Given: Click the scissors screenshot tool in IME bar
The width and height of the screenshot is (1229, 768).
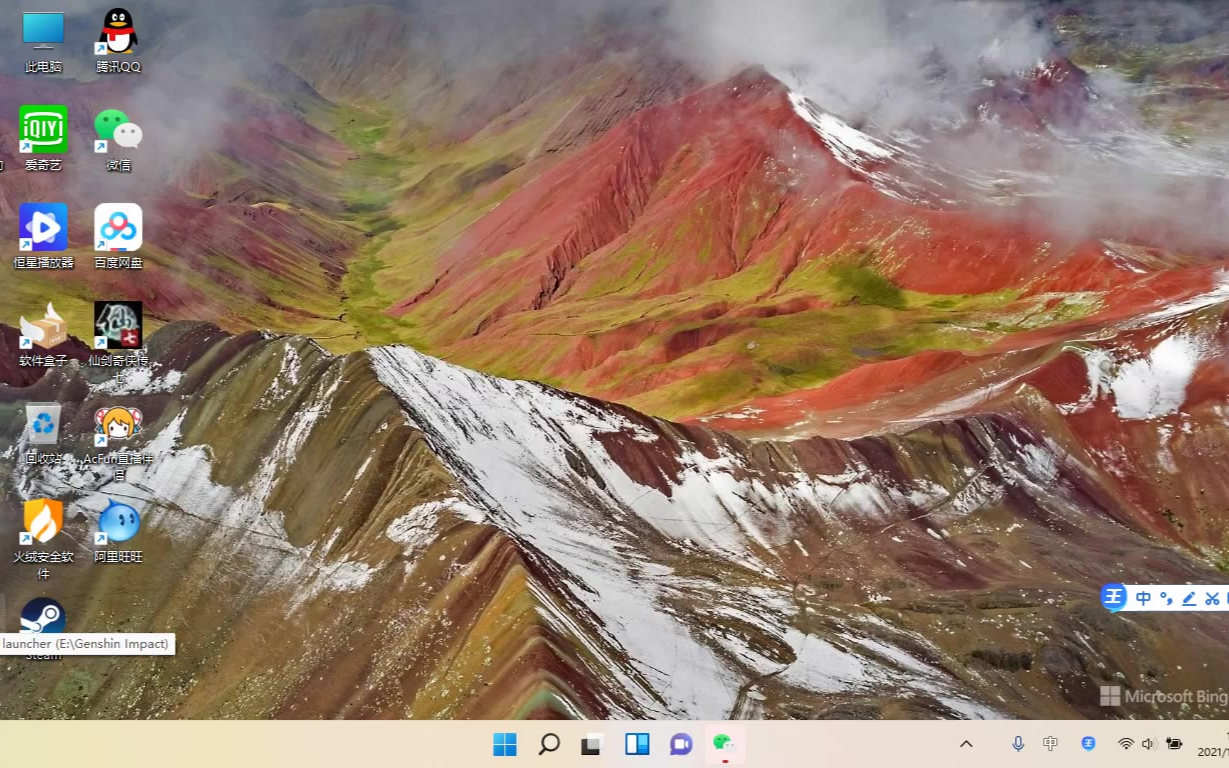Looking at the screenshot, I should (x=1212, y=599).
